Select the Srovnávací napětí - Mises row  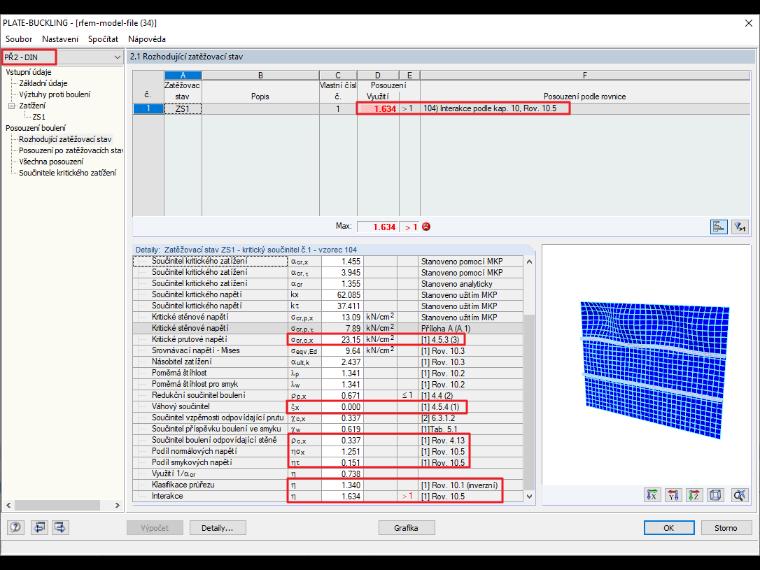point(328,350)
